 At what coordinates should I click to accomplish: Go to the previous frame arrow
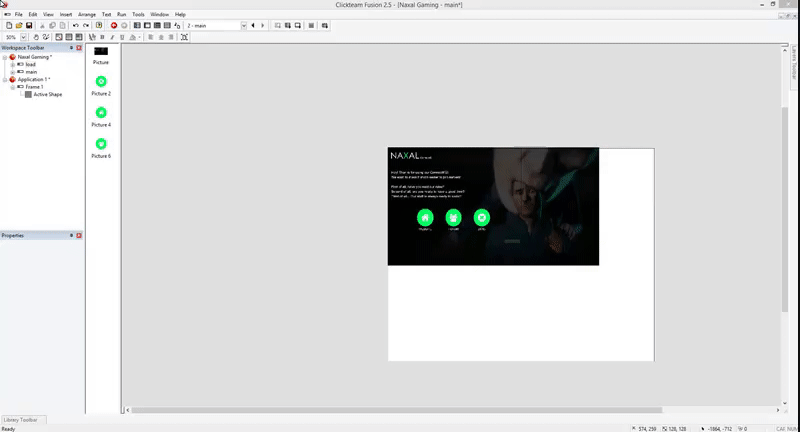click(x=253, y=26)
